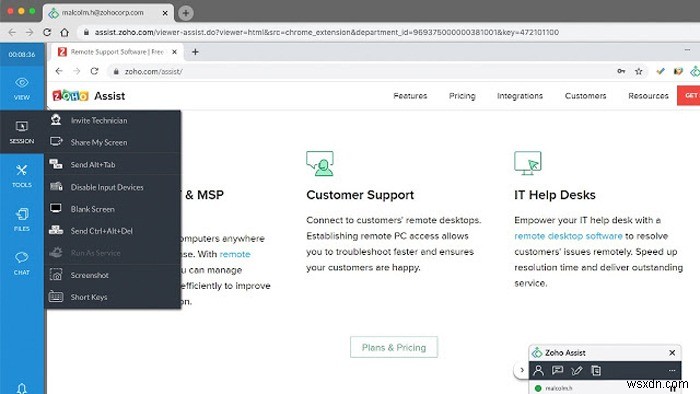This screenshot has height=394, width=700.
Task: Click the Customer Support heading
Action: tap(360, 195)
